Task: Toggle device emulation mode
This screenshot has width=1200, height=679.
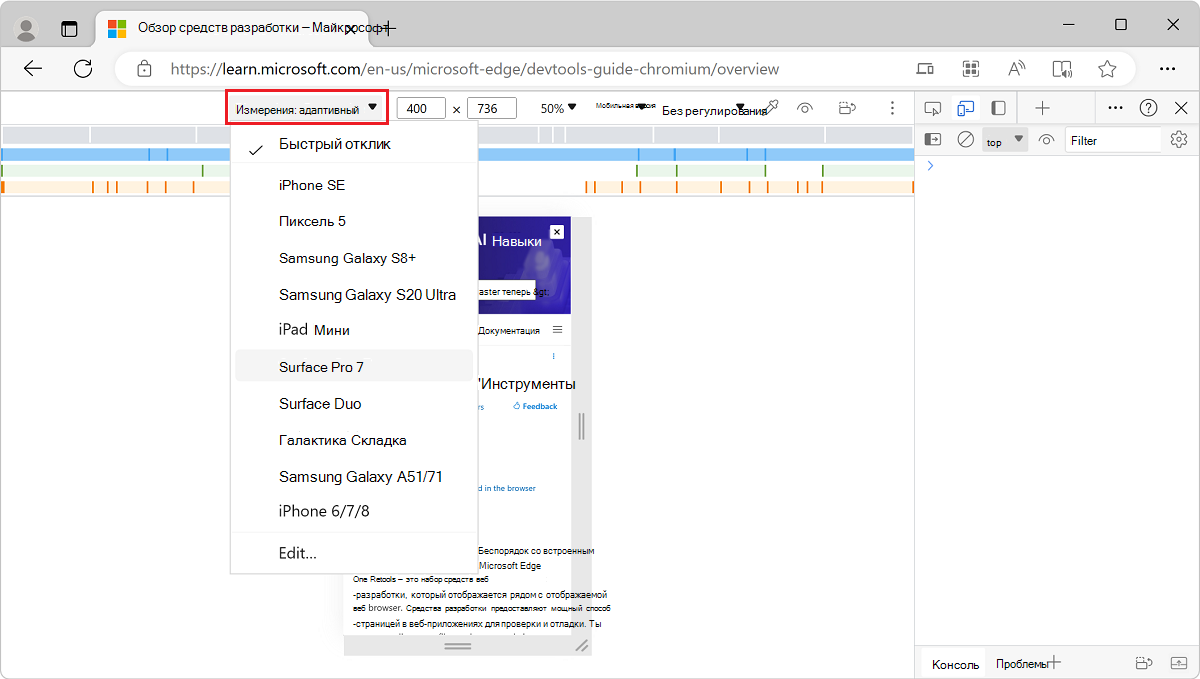Action: (x=965, y=108)
